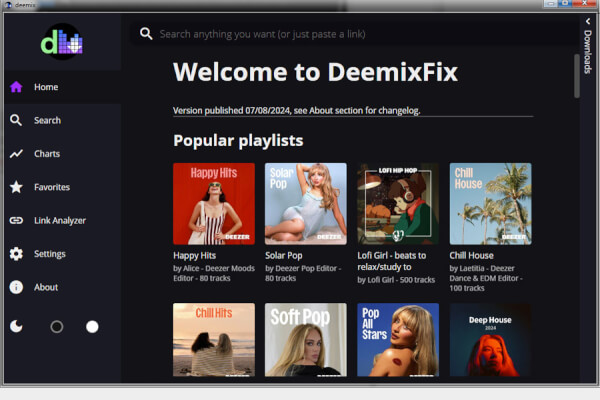This screenshot has width=600, height=400.
Task: Select the black circle theme option
Action: (57, 327)
